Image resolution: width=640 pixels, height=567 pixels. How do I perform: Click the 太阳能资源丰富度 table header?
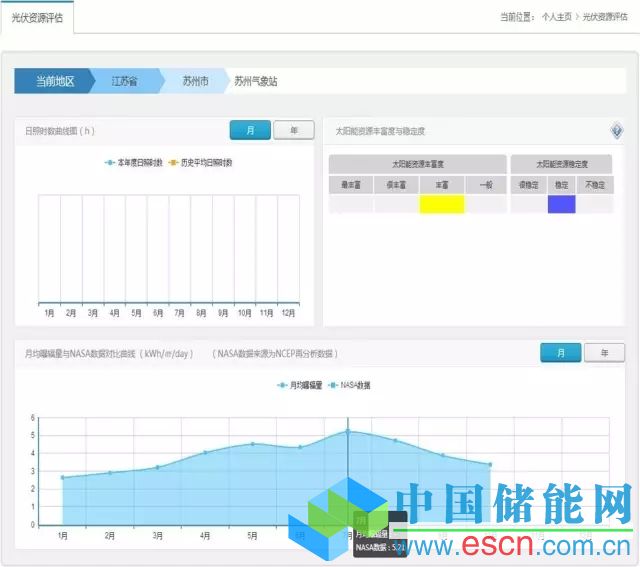coord(418,163)
